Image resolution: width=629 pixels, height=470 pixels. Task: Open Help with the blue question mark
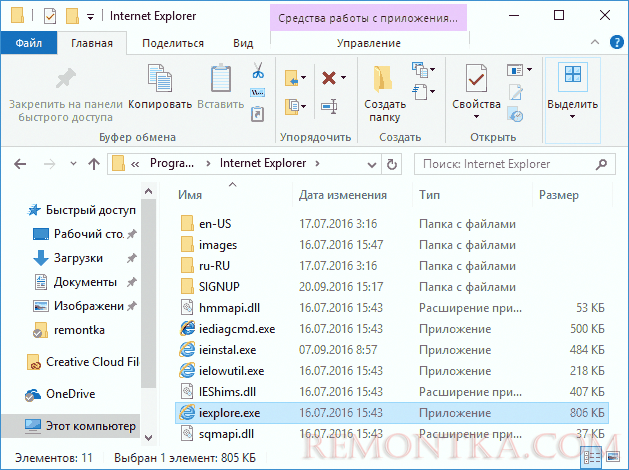tap(617, 42)
